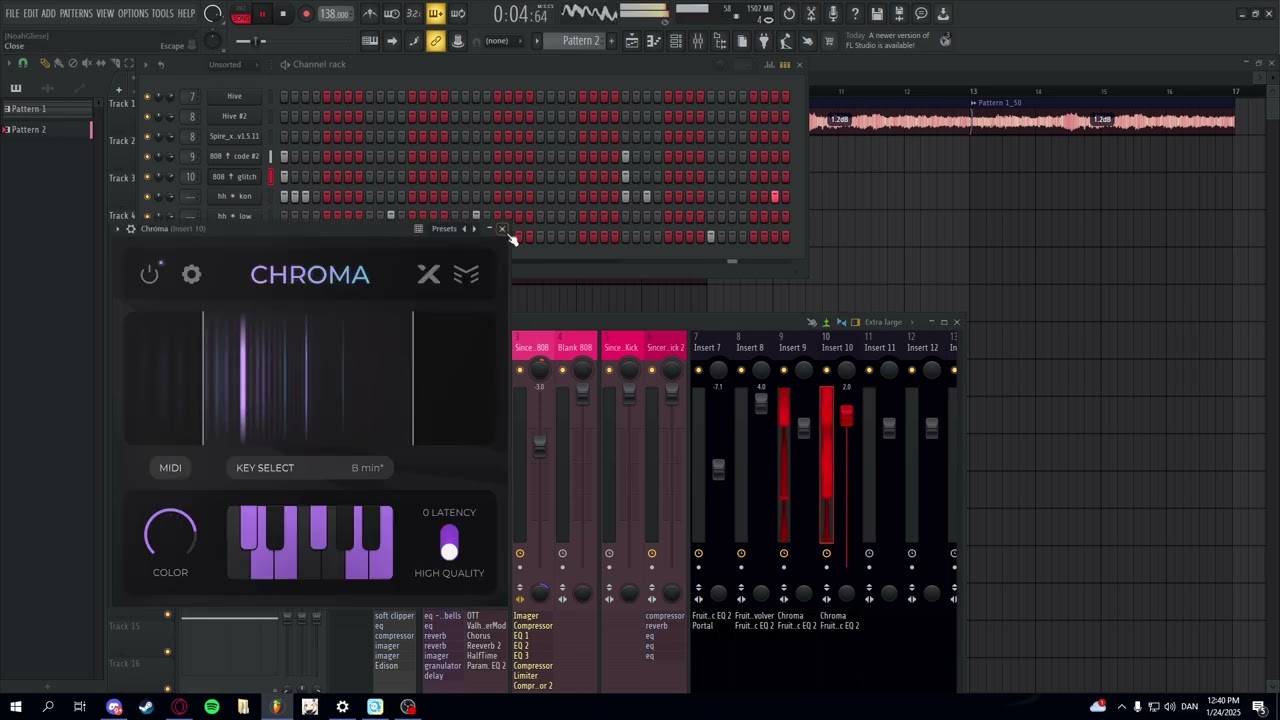1280x720 pixels.
Task: Click the Spire channel button
Action: pos(234,136)
